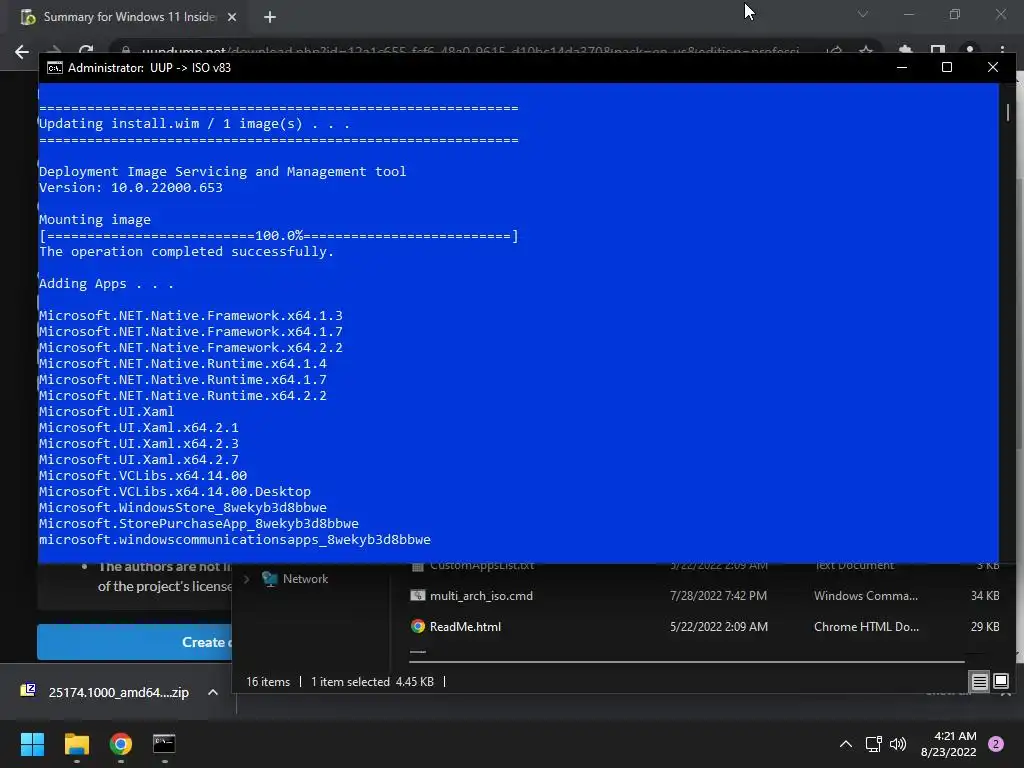Click the command prompt window system icon
Screen dimensions: 1024x768
[55, 68]
